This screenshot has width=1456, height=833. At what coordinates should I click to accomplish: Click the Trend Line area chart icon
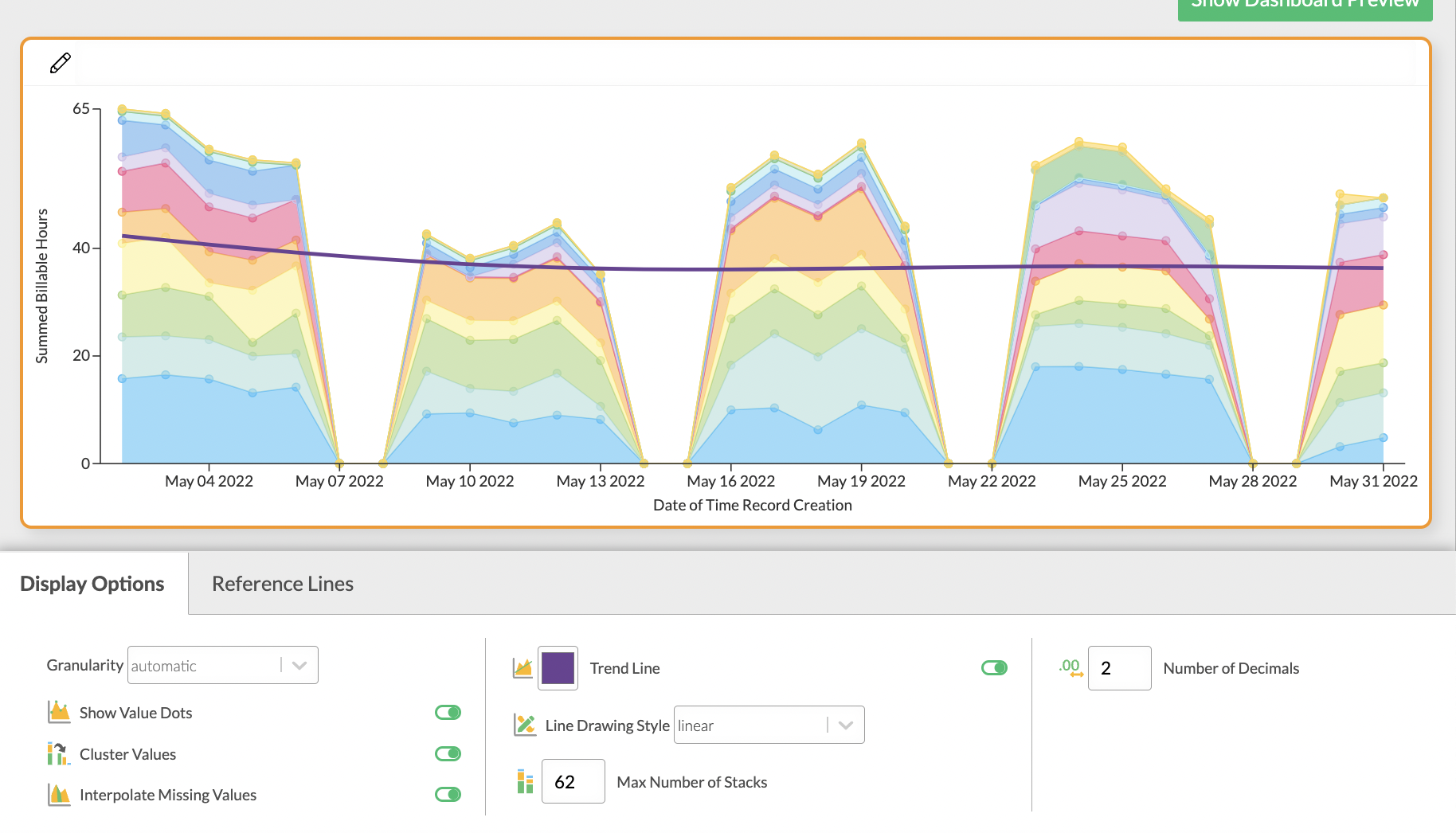pyautogui.click(x=523, y=668)
